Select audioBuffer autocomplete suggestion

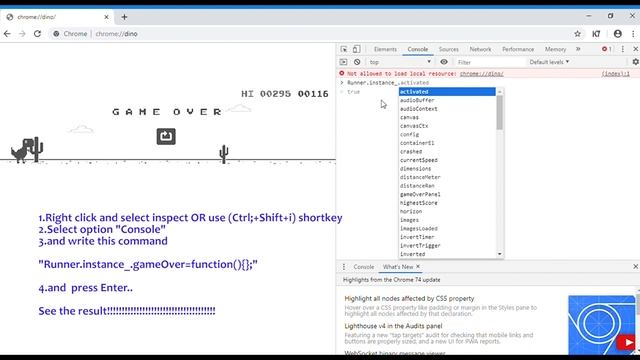[447, 100]
